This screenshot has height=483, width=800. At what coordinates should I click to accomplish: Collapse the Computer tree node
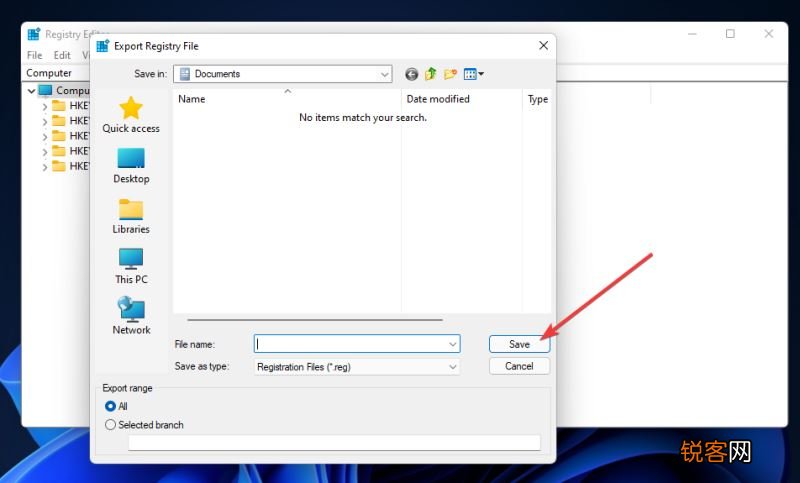click(32, 91)
